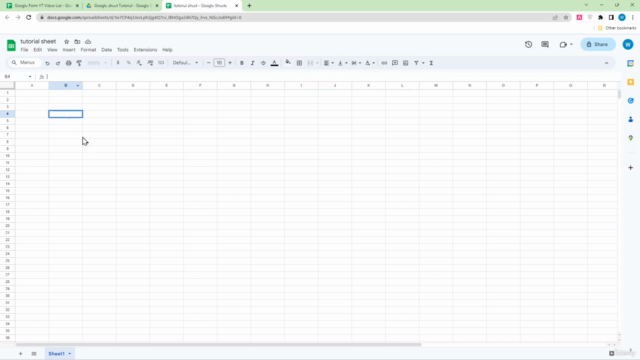
Task: Toggle italic formatting
Action: (252, 63)
